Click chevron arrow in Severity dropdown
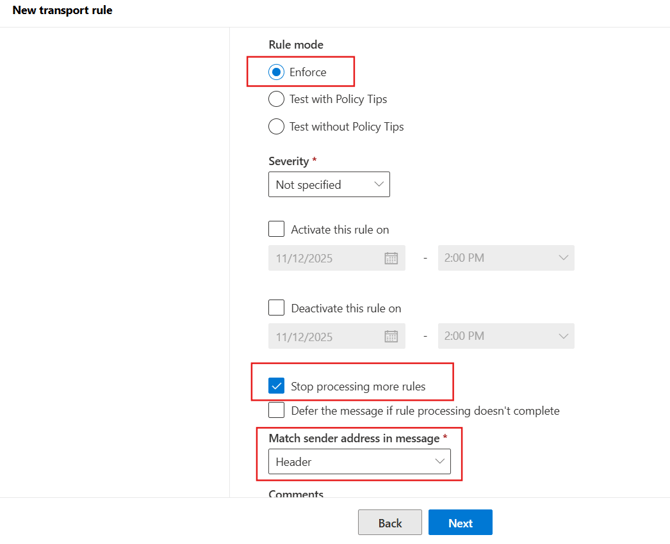 378,184
